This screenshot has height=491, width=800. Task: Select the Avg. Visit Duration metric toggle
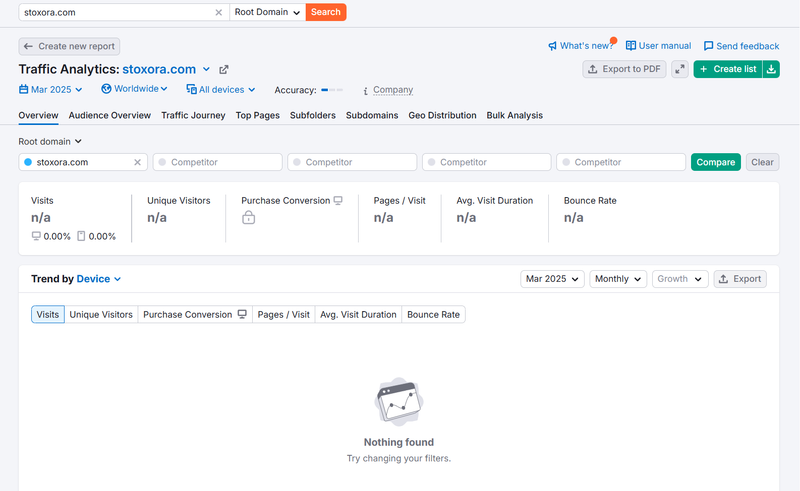coord(358,314)
